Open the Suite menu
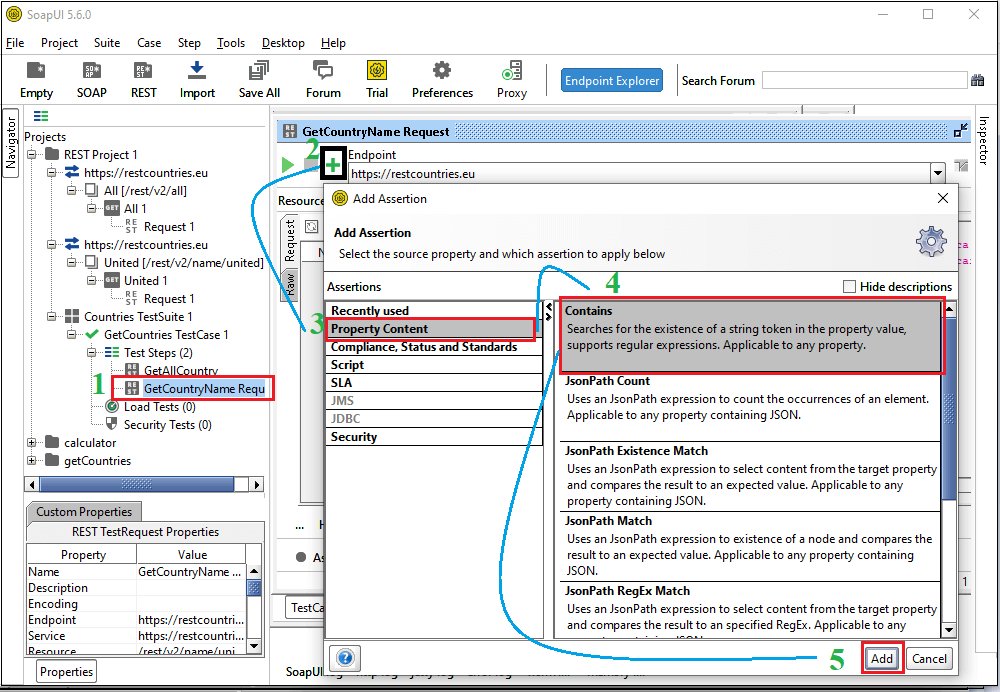 click(x=107, y=43)
